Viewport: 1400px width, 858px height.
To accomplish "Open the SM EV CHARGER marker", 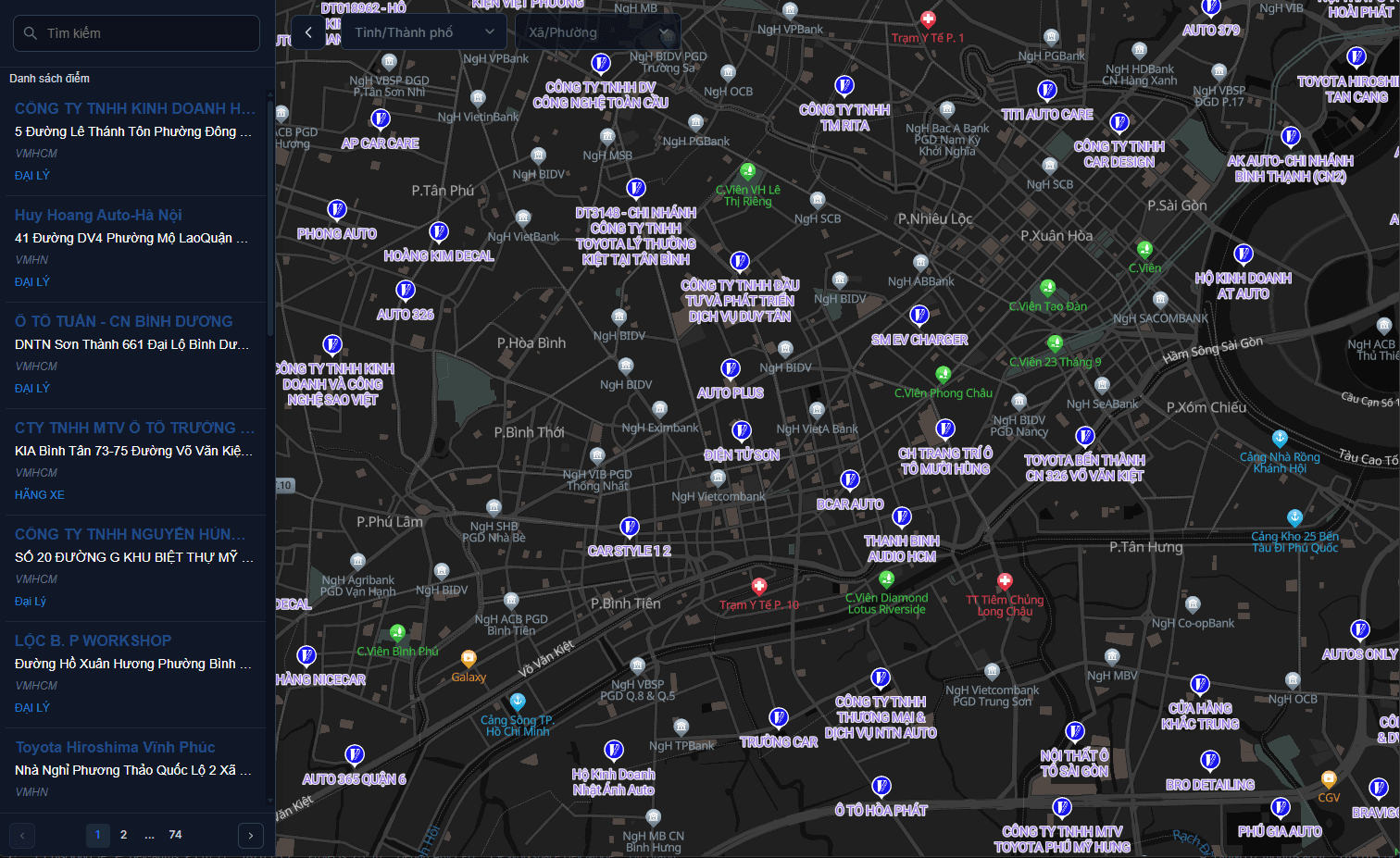I will coord(919,316).
